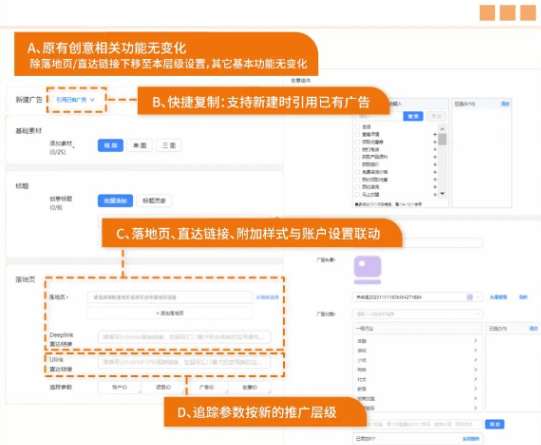Click the plus icon on the 马上… row
The image size is (541, 445).
[x=435, y=195]
